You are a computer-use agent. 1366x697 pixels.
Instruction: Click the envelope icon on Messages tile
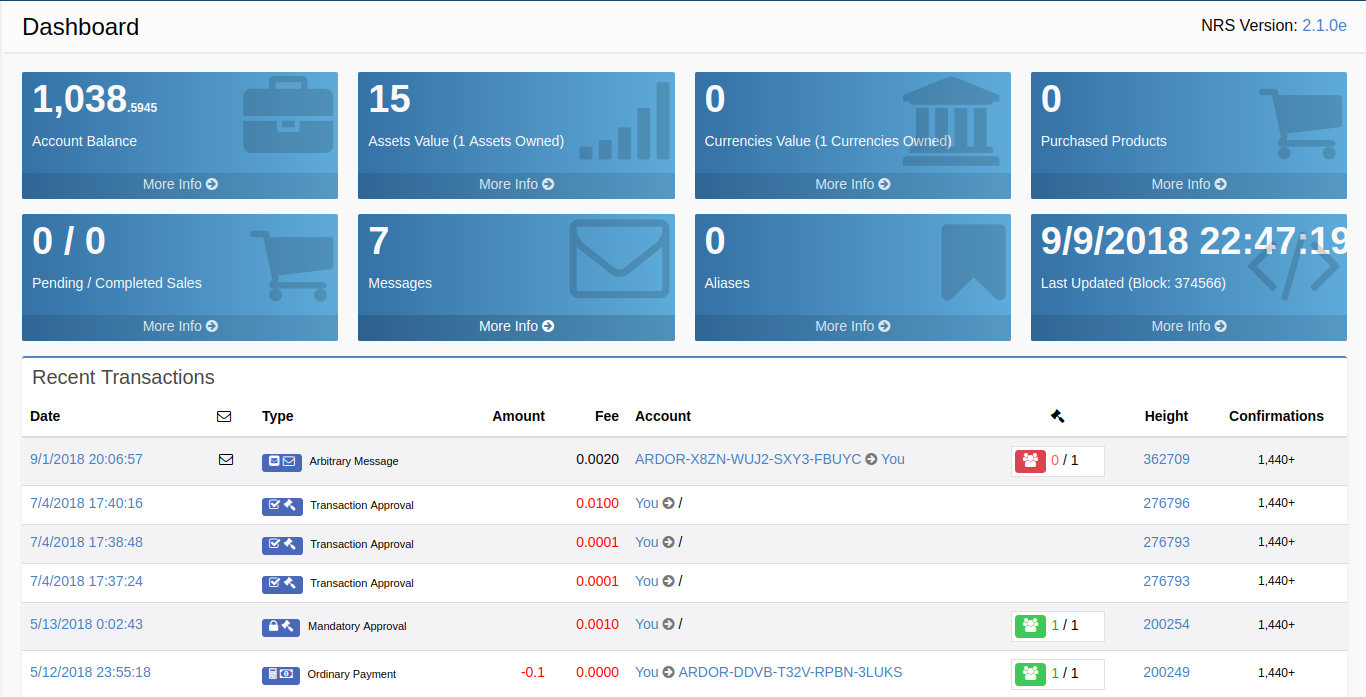point(619,259)
